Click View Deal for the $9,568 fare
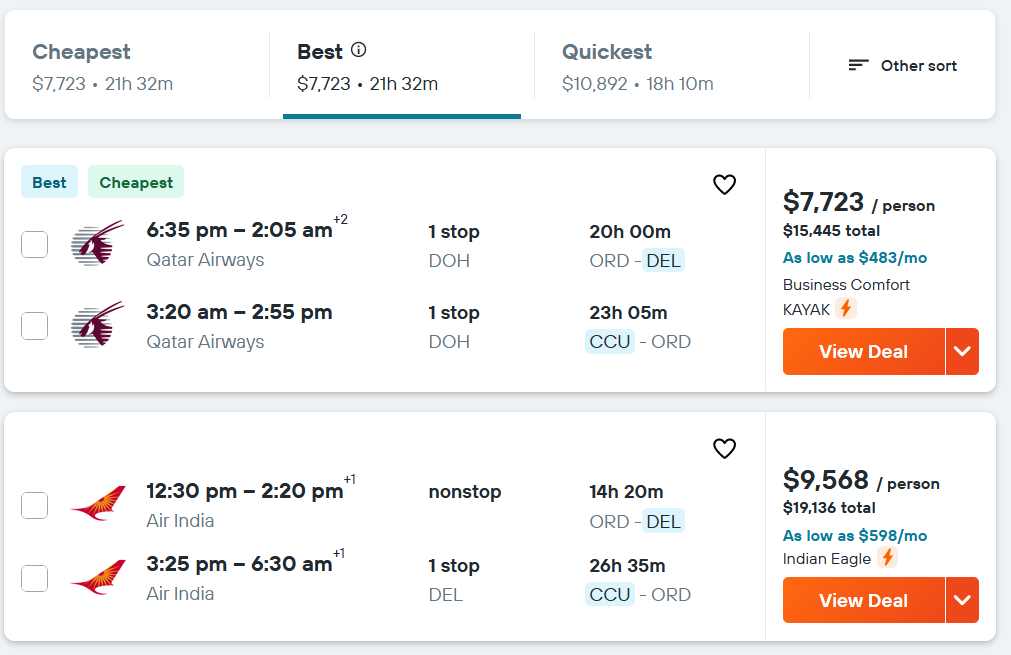Viewport: 1011px width, 655px height. tap(863, 600)
